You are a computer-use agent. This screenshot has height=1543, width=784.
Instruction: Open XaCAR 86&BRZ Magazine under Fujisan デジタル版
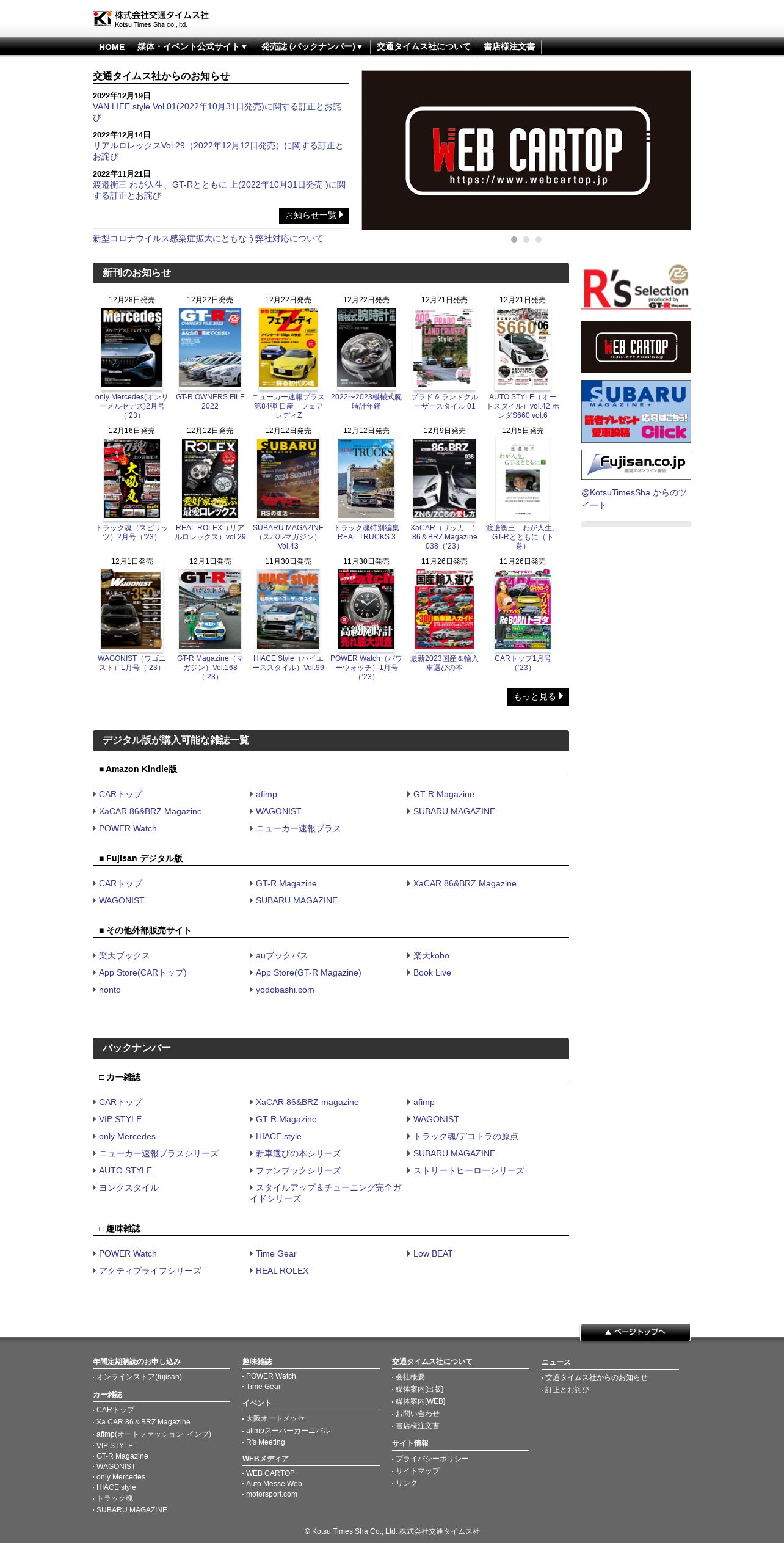click(x=465, y=884)
